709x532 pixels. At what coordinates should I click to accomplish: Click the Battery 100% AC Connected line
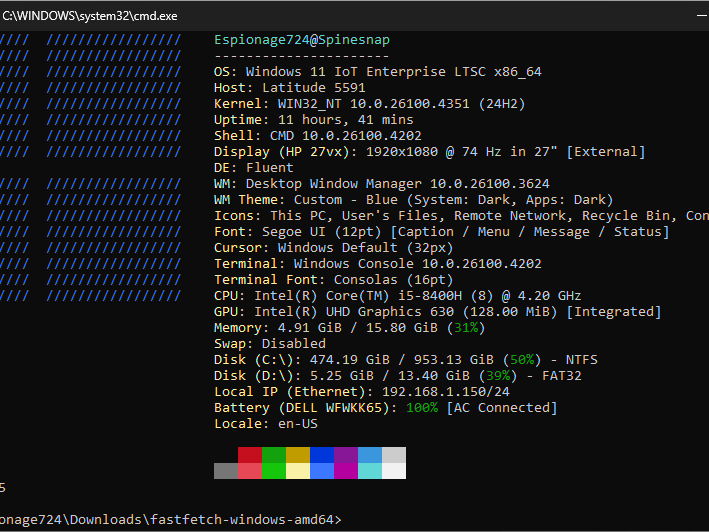[x=385, y=408]
